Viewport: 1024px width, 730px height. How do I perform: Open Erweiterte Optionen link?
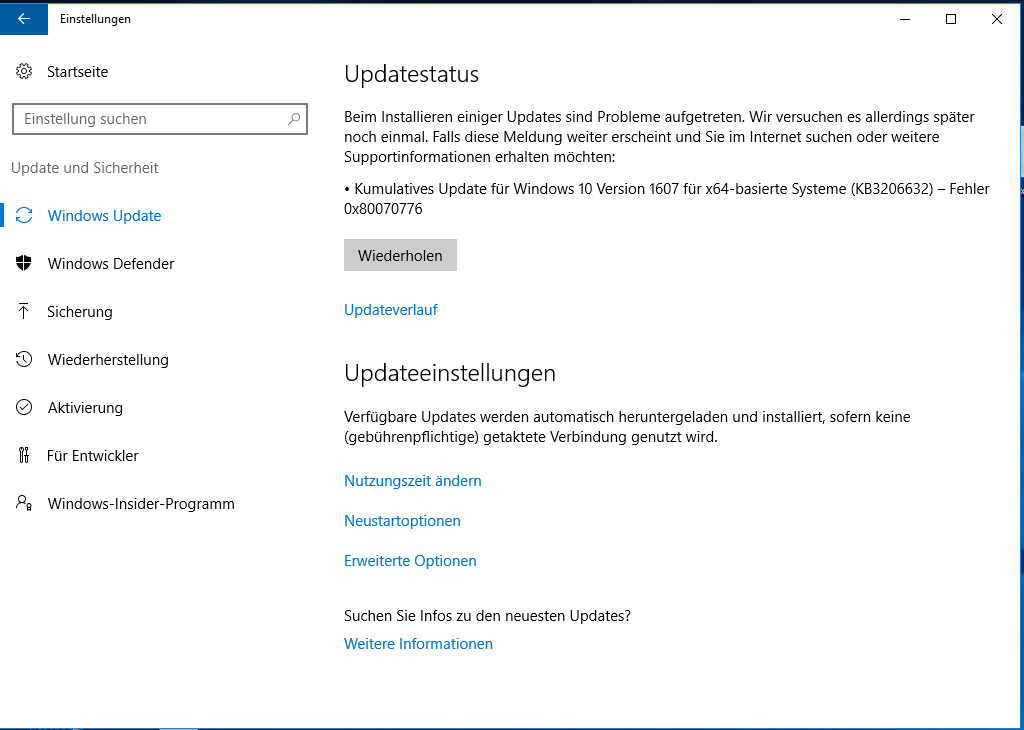(x=410, y=561)
